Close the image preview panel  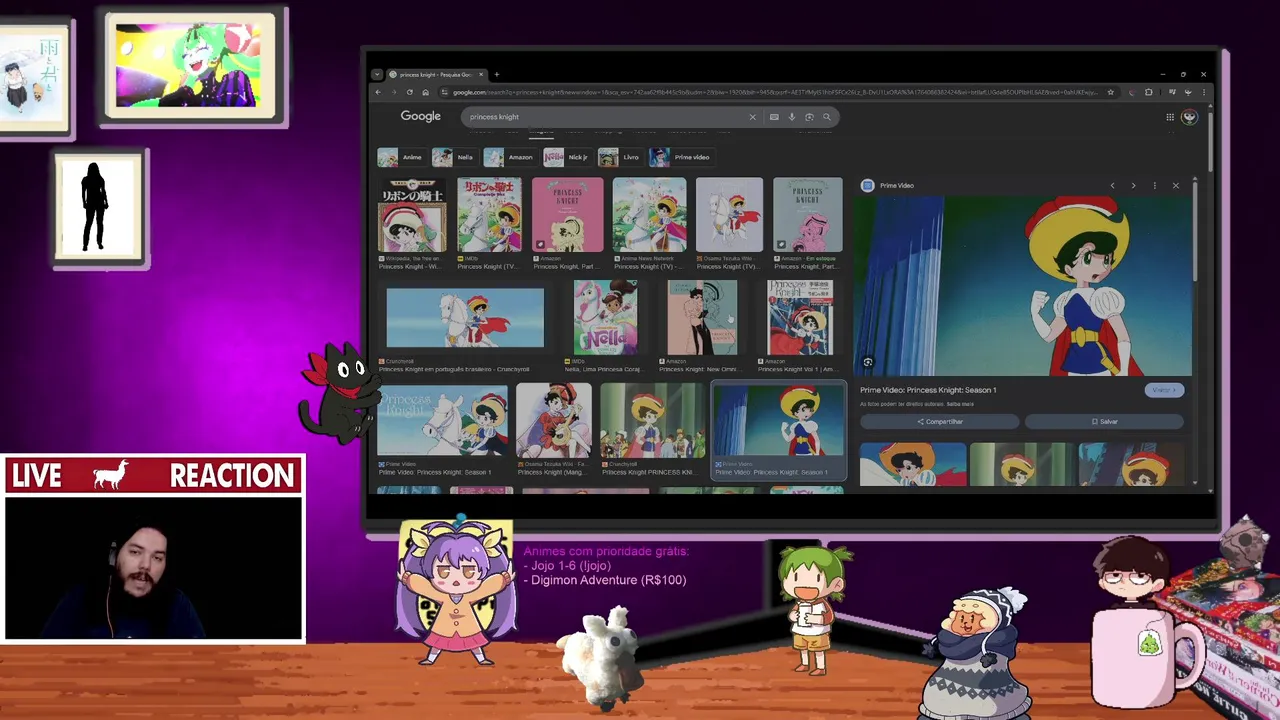(1175, 186)
